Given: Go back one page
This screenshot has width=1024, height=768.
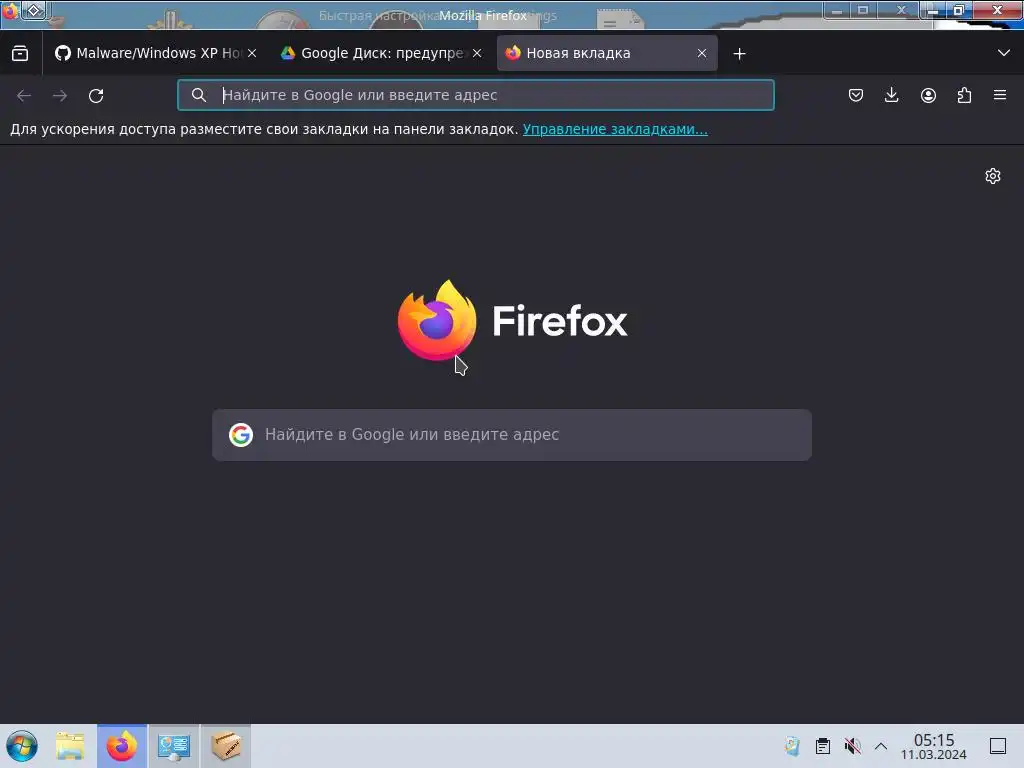Looking at the screenshot, I should (x=24, y=96).
